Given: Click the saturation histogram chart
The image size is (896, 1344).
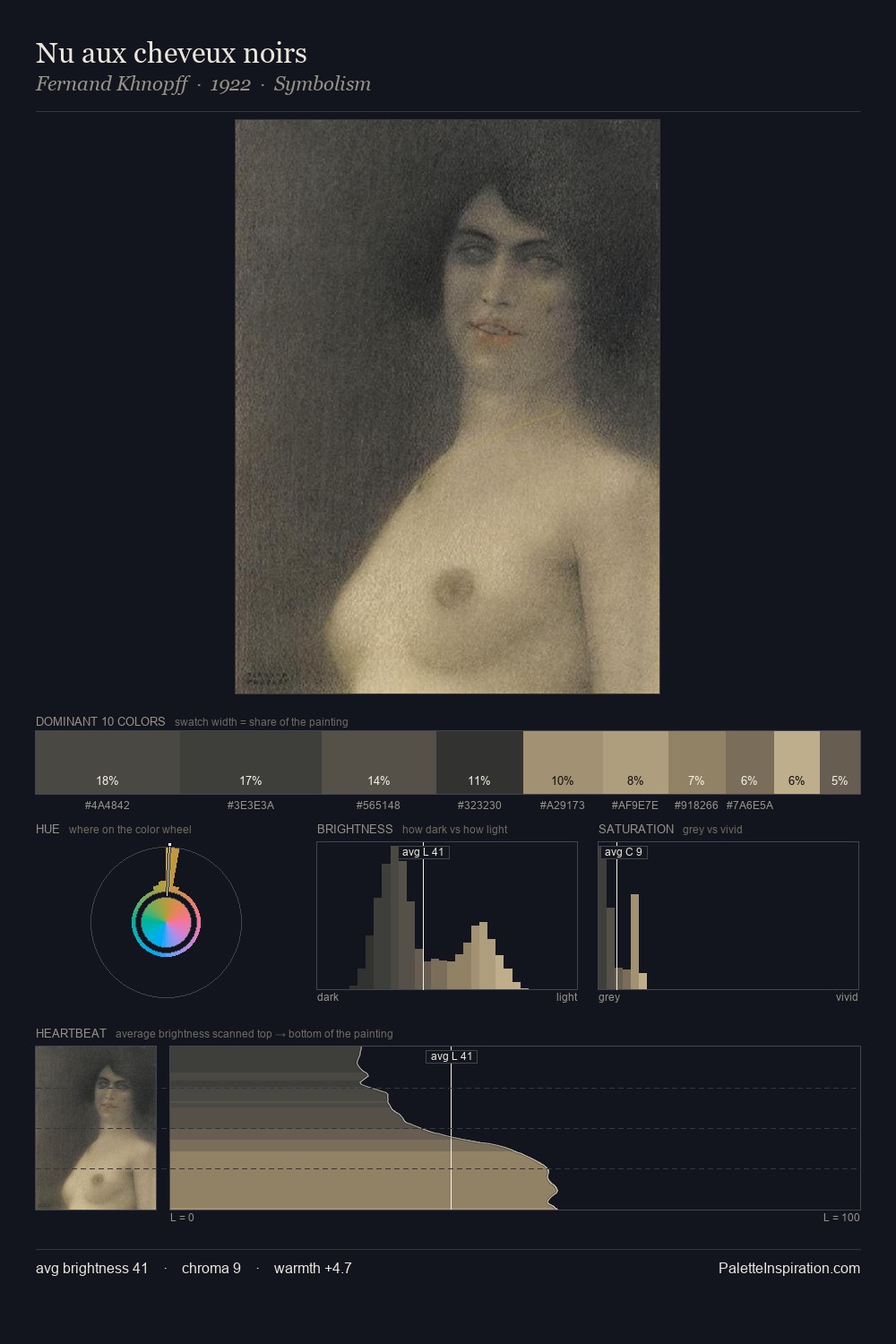Looking at the screenshot, I should click(x=728, y=916).
